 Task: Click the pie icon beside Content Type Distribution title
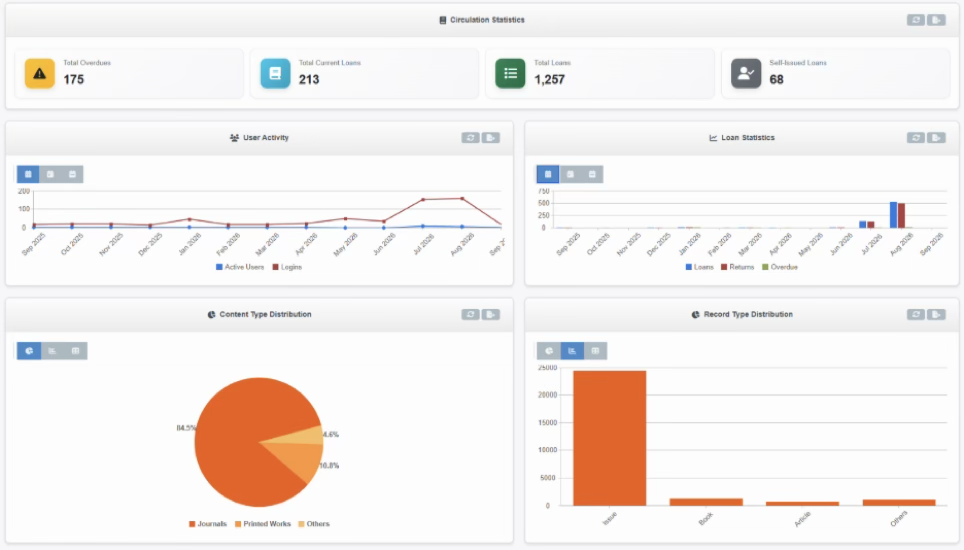pyautogui.click(x=211, y=315)
